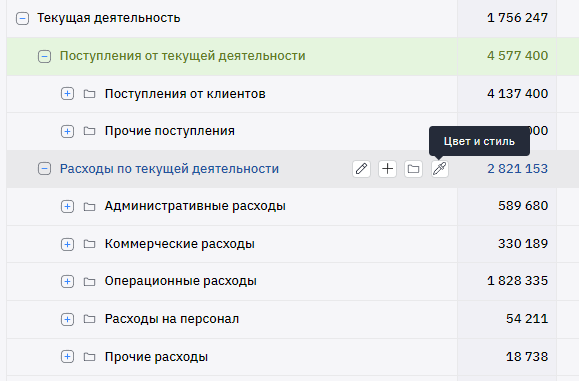579x381 pixels.
Task: Click the 4 577 400 green total cell
Action: [x=507, y=56]
